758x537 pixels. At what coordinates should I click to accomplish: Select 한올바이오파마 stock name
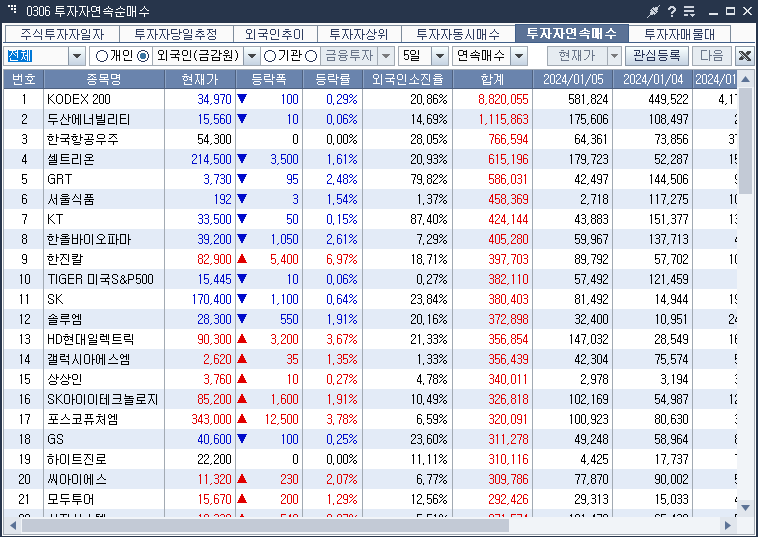coord(89,239)
